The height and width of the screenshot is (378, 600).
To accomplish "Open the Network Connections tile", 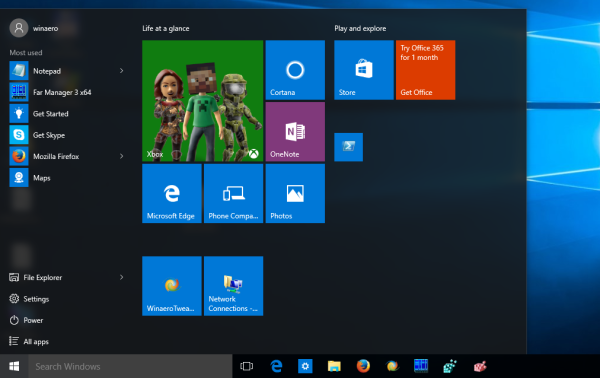I will pos(233,286).
